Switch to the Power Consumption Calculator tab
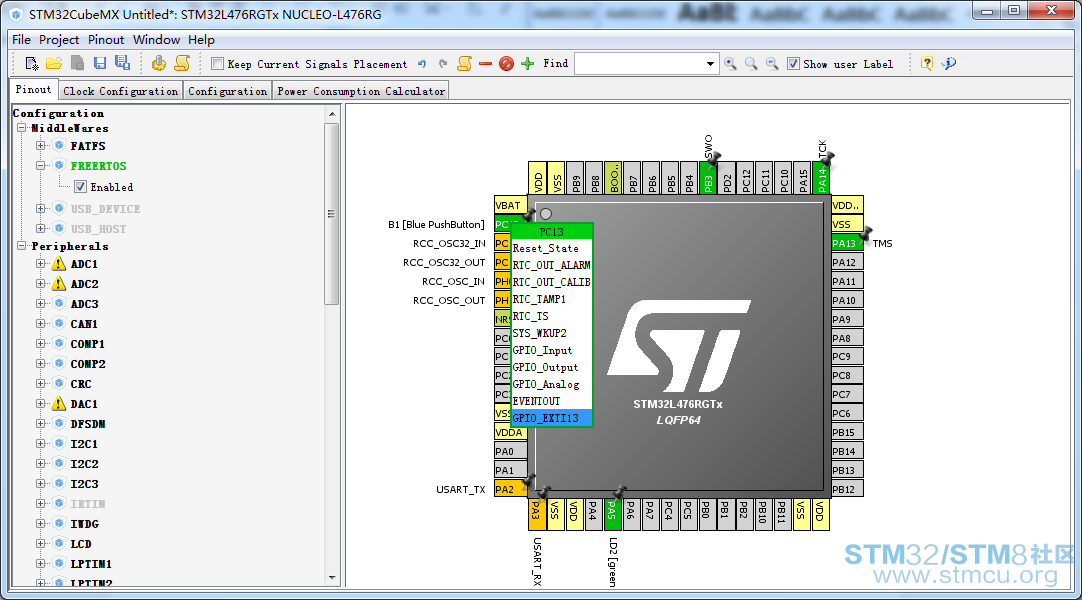Viewport: 1082px width, 600px height. (x=361, y=91)
